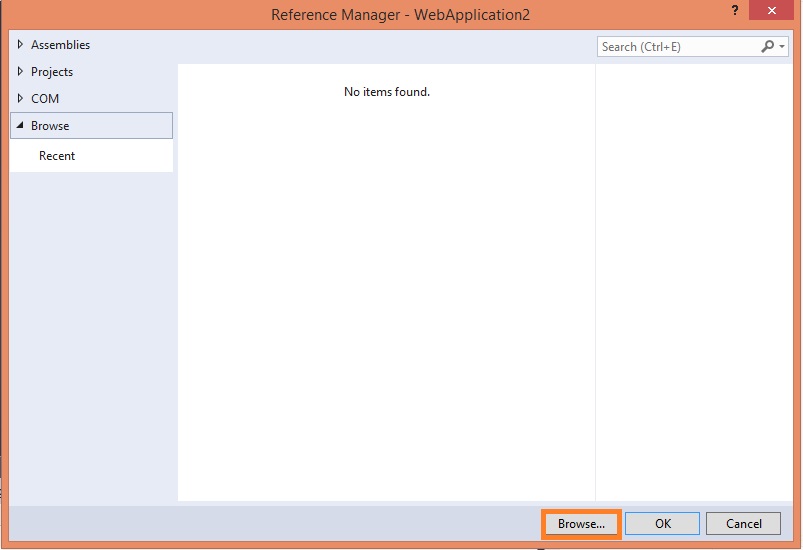Confirm with the OK button

662,523
